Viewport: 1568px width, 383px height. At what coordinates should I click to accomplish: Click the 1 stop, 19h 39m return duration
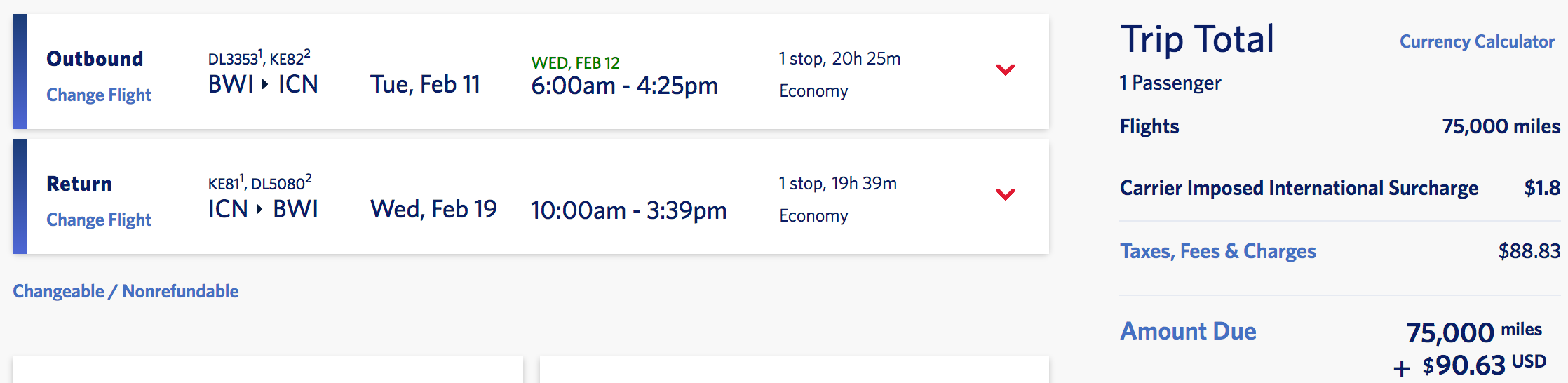click(x=837, y=184)
